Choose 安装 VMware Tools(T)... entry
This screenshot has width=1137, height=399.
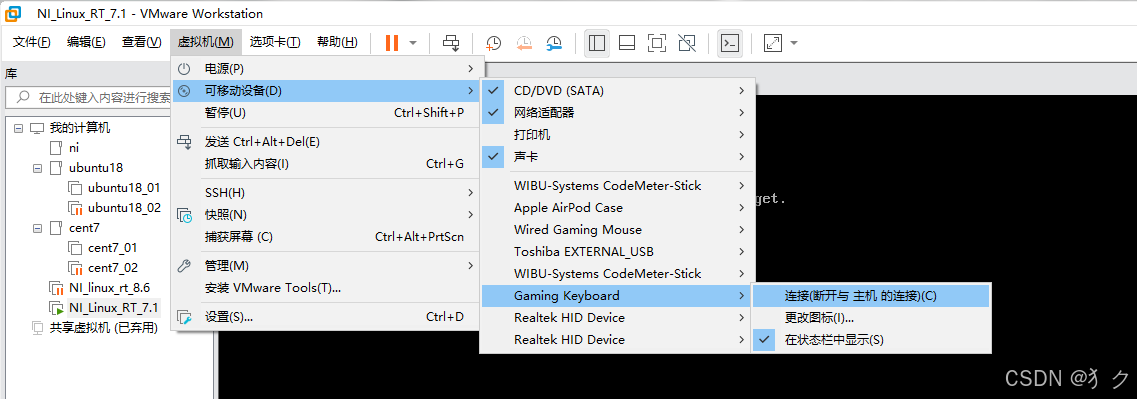(x=326, y=288)
